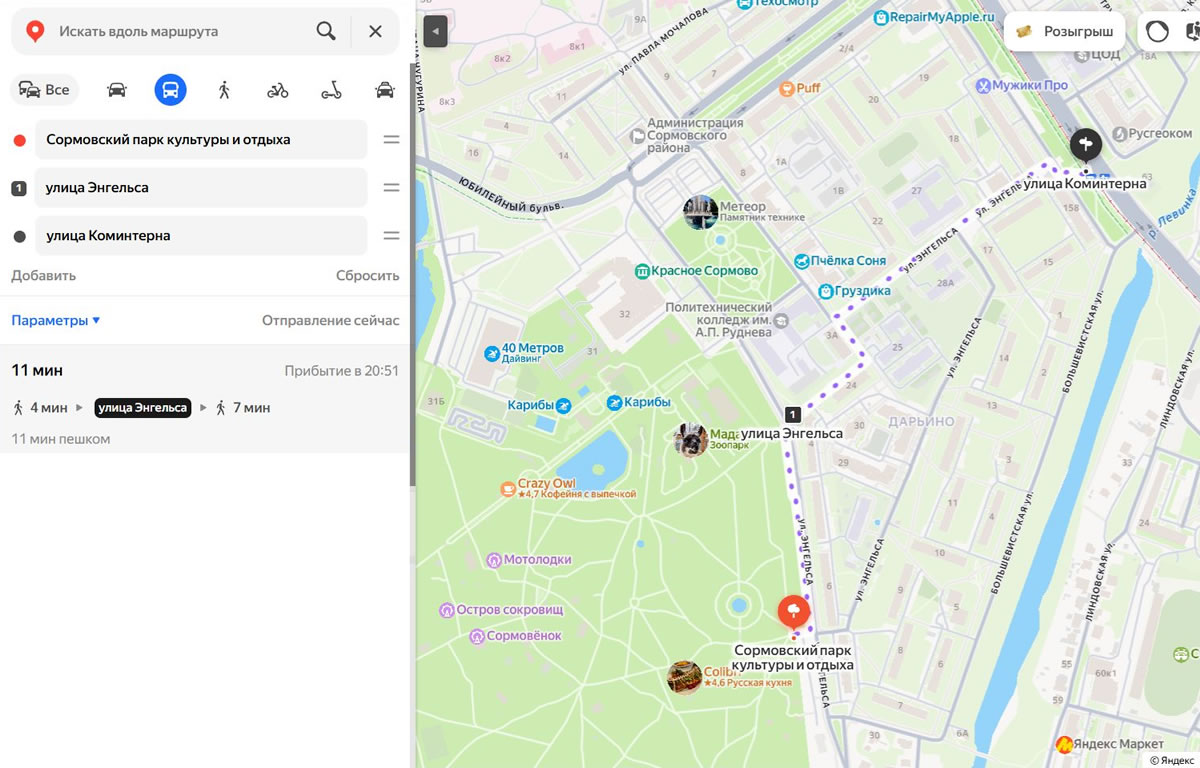
Task: Select car transport mode icon
Action: pos(117,90)
